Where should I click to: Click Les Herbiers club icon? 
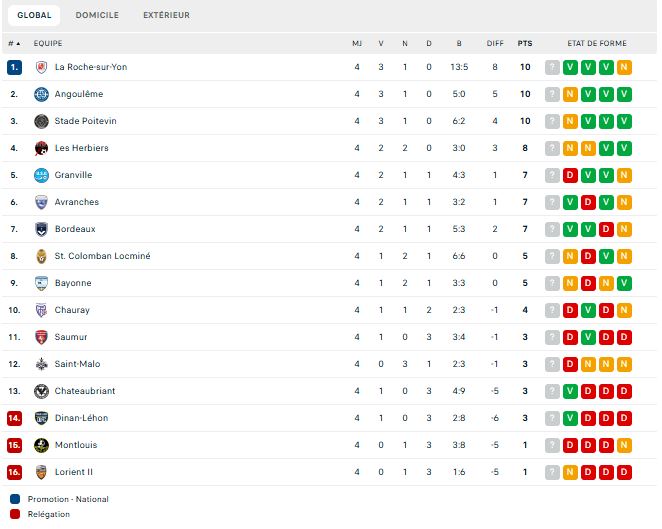41,148
